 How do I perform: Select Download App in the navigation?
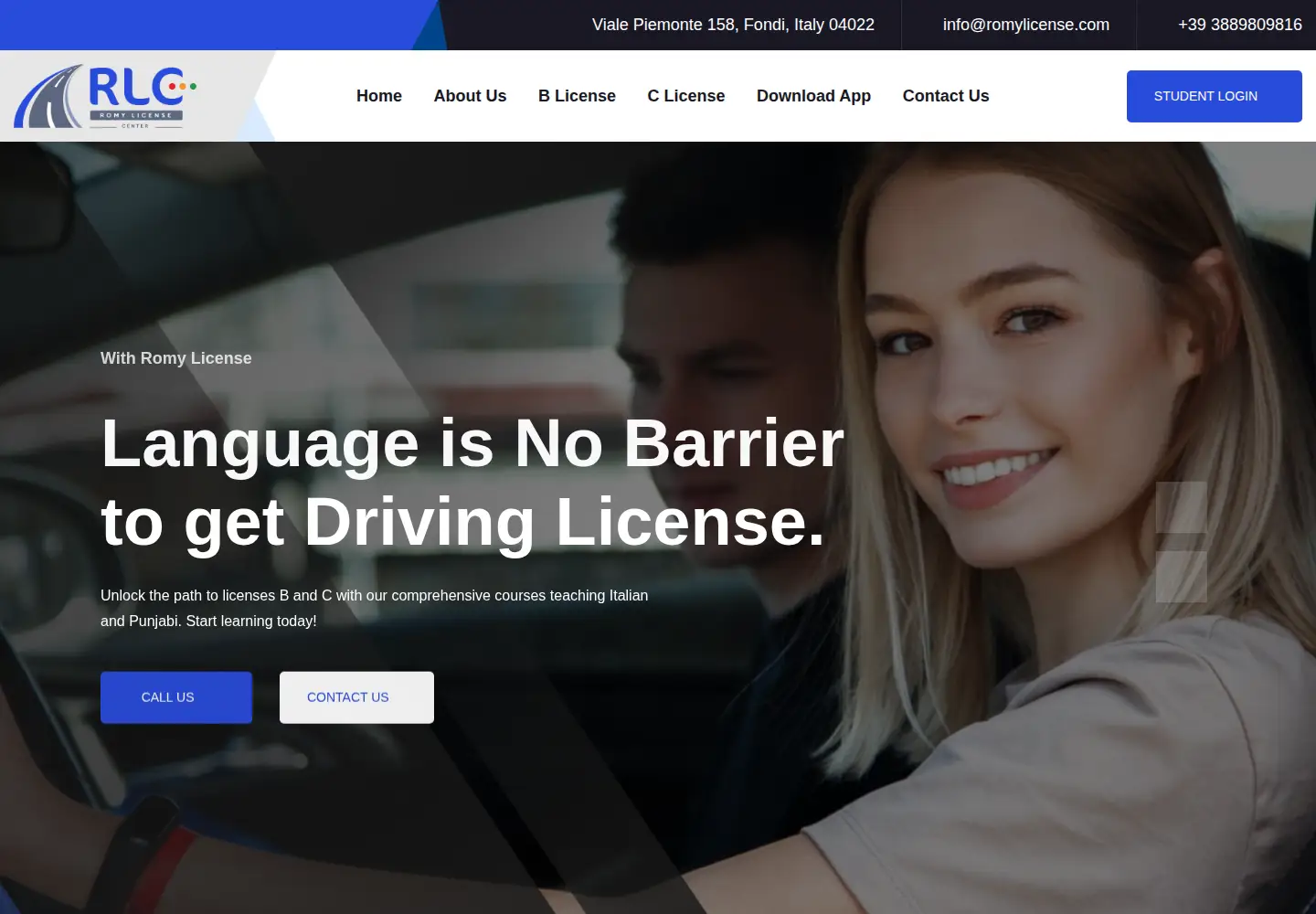[813, 96]
